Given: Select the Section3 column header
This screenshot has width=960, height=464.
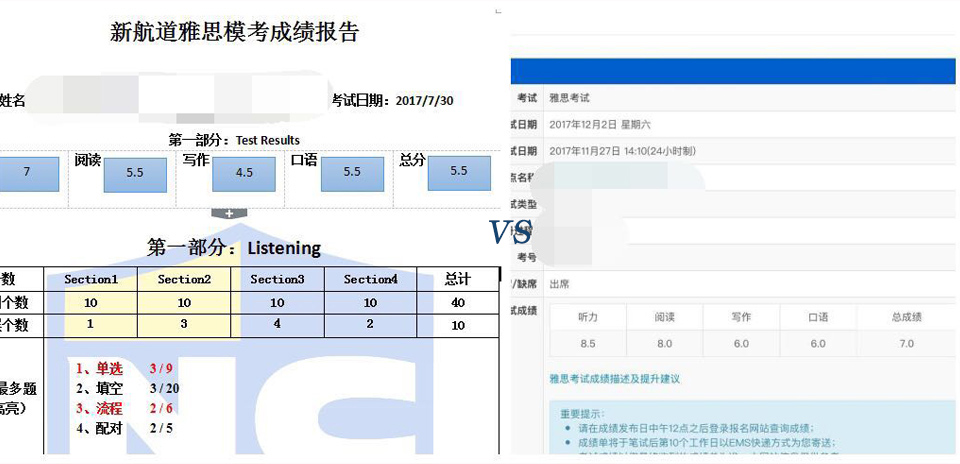Looking at the screenshot, I should (277, 279).
